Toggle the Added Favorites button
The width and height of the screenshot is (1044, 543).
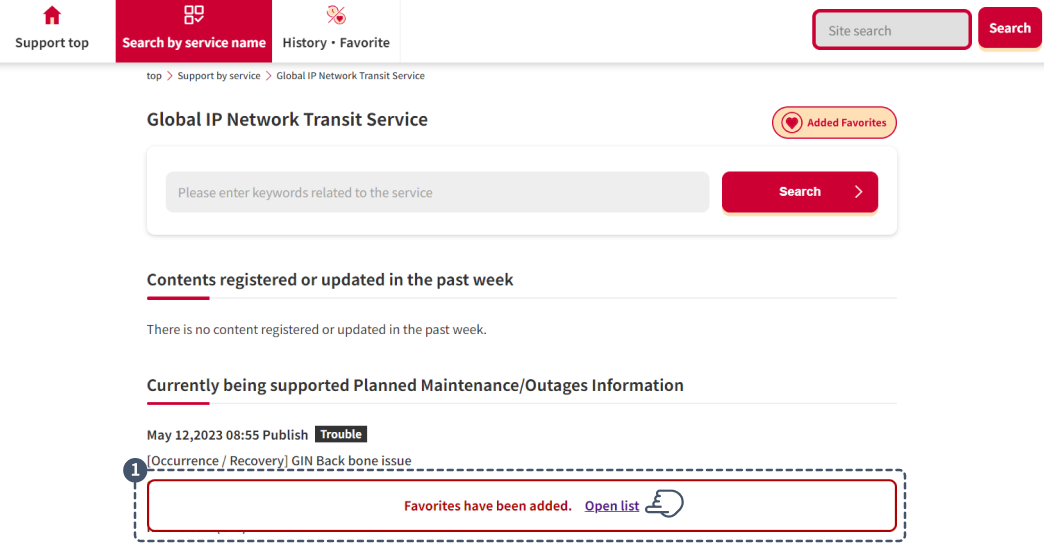[x=835, y=123]
